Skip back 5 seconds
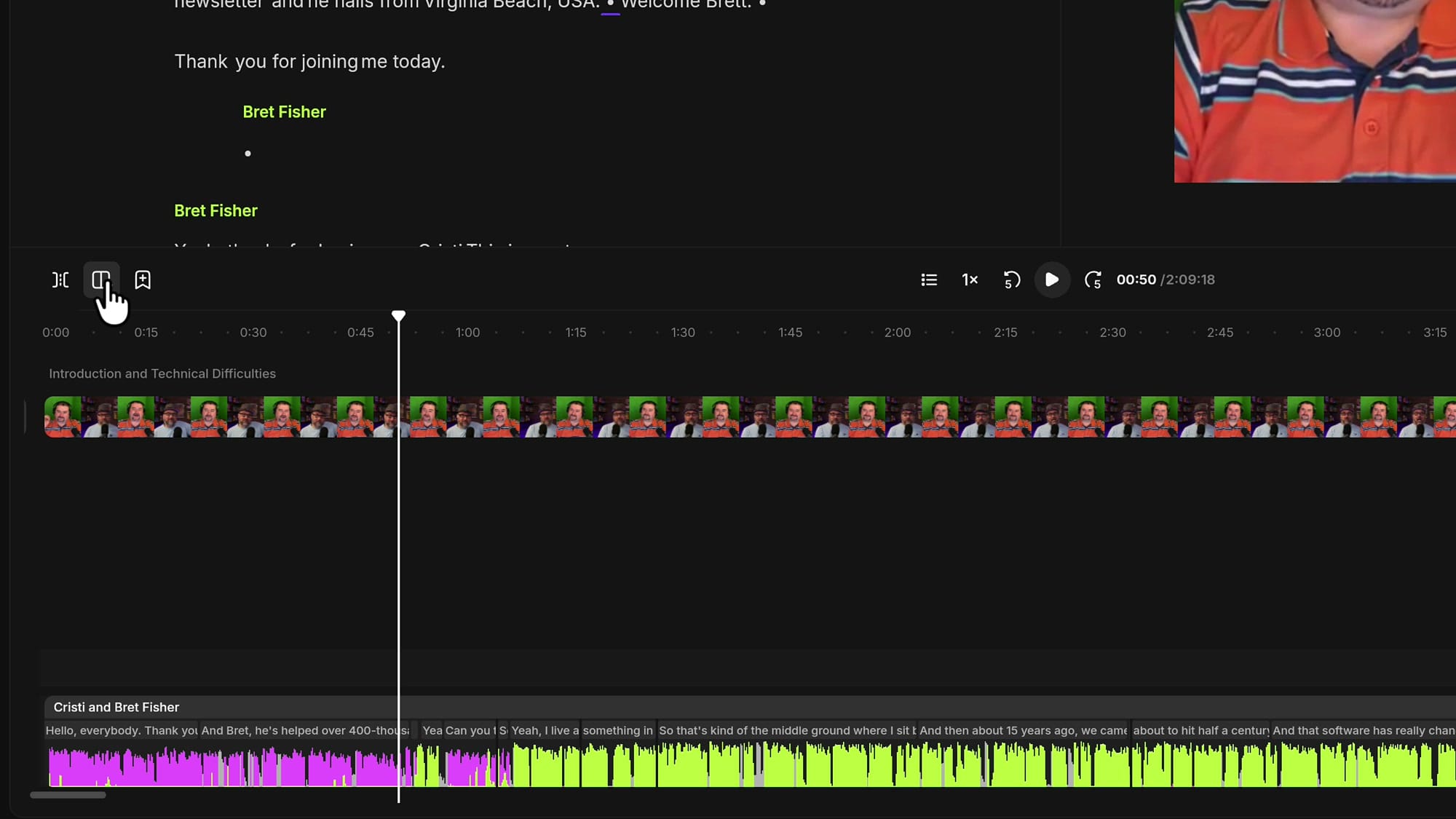This screenshot has width=1456, height=819. [1011, 280]
